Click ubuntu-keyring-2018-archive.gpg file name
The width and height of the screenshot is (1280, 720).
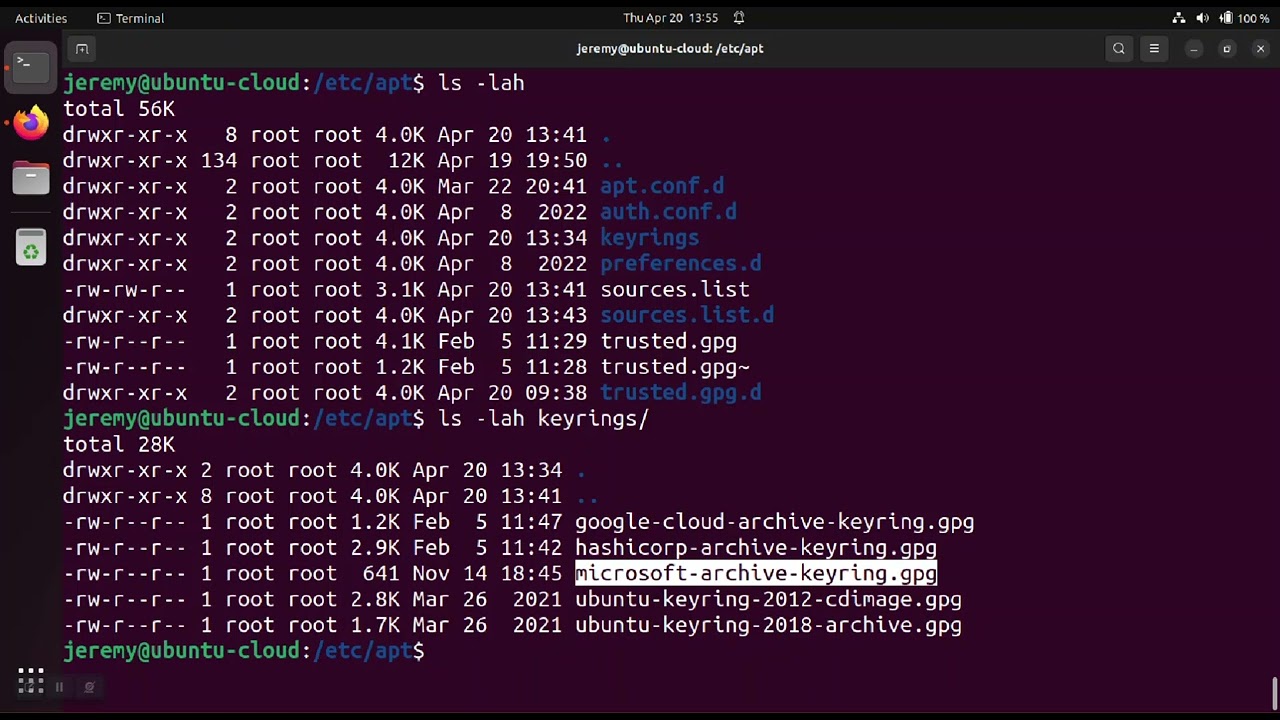pos(768,626)
